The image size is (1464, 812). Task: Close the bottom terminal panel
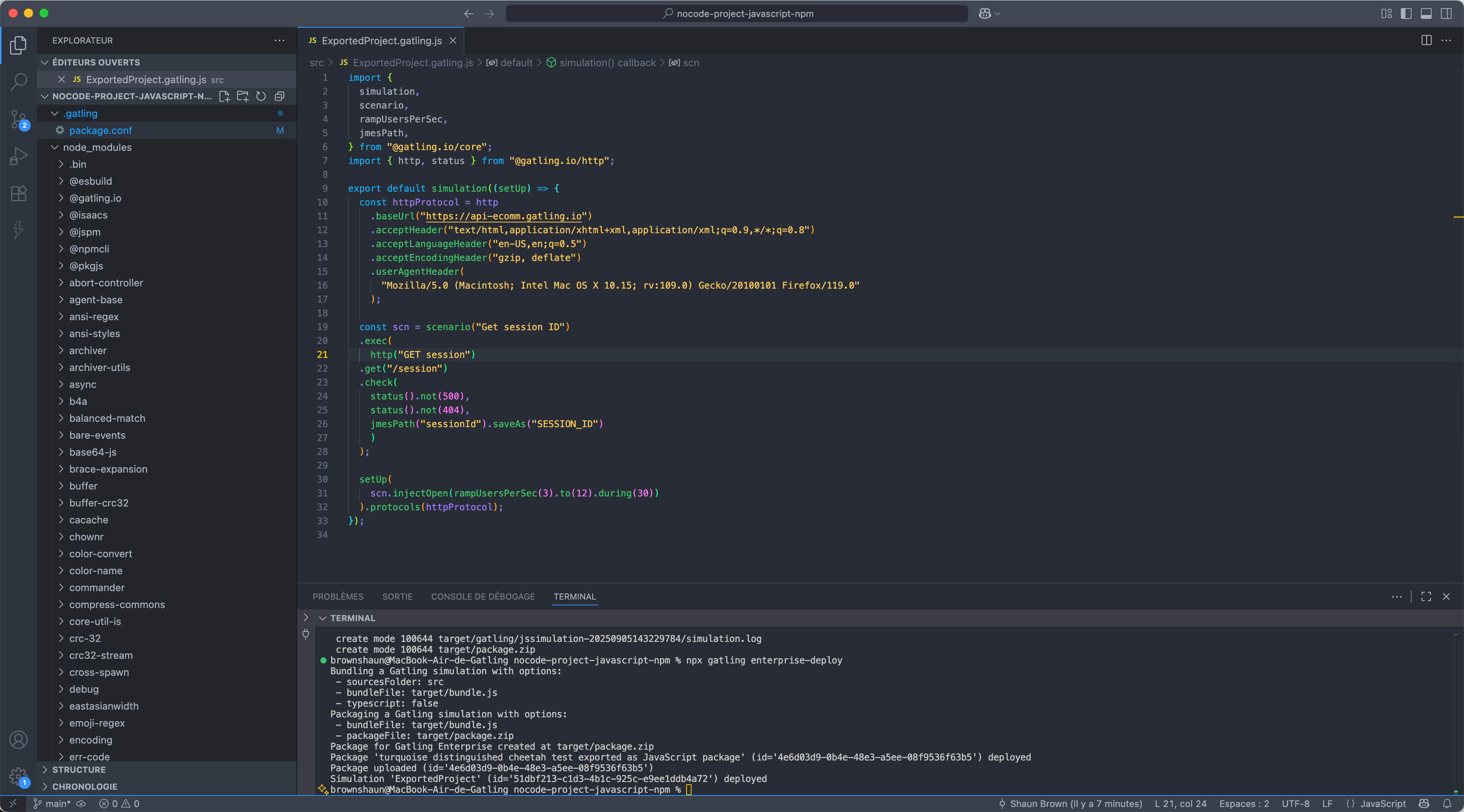[x=1446, y=596]
